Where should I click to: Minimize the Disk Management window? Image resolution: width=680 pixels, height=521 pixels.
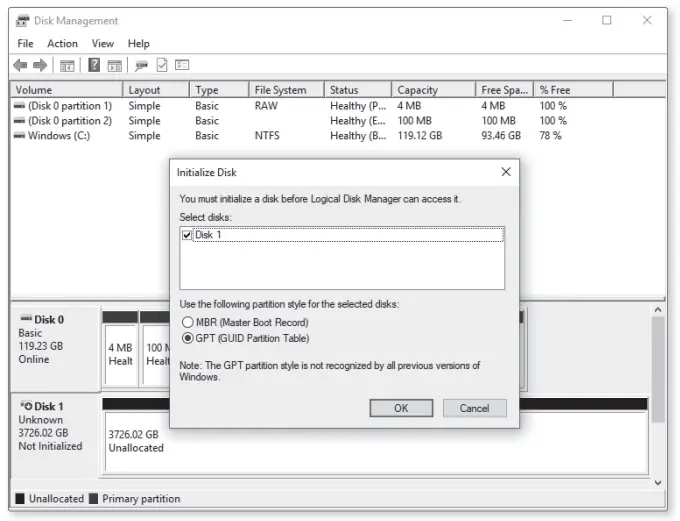point(567,20)
